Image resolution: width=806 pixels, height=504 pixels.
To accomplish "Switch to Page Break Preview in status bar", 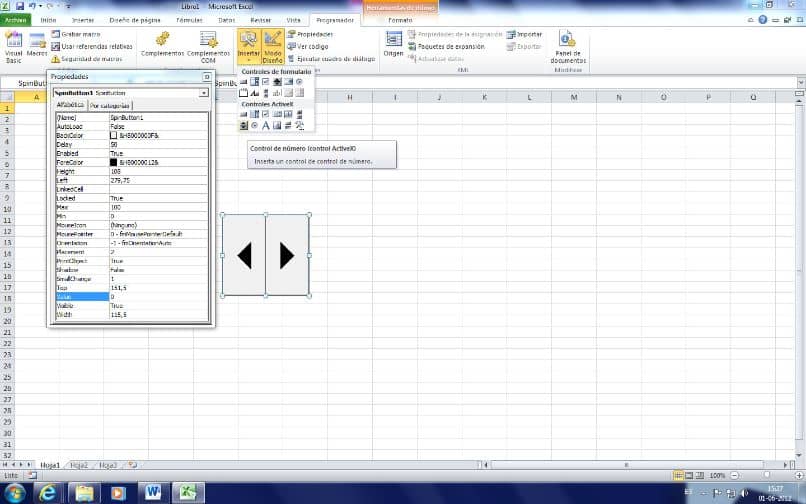I will pos(700,475).
